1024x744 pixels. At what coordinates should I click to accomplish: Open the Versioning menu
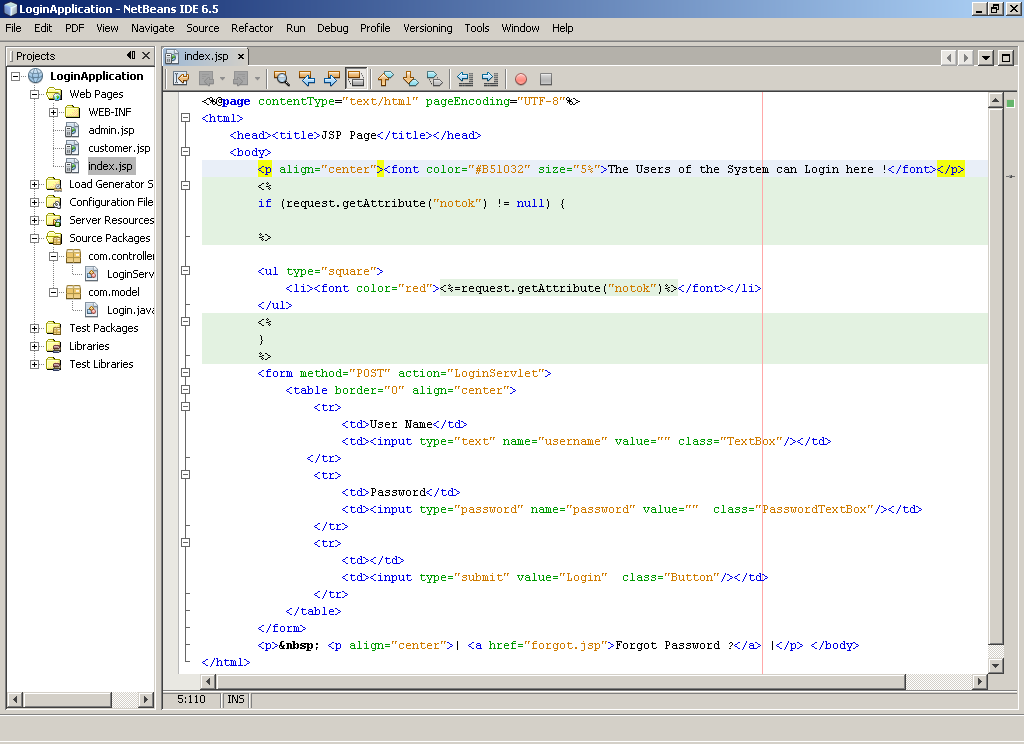(427, 28)
